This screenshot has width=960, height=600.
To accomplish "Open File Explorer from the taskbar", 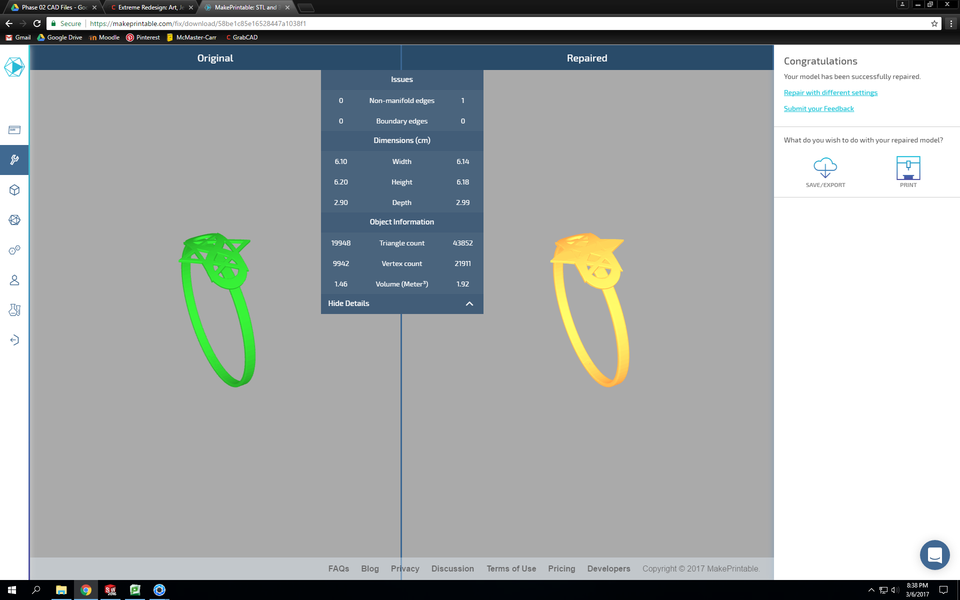I will pyautogui.click(x=60, y=590).
